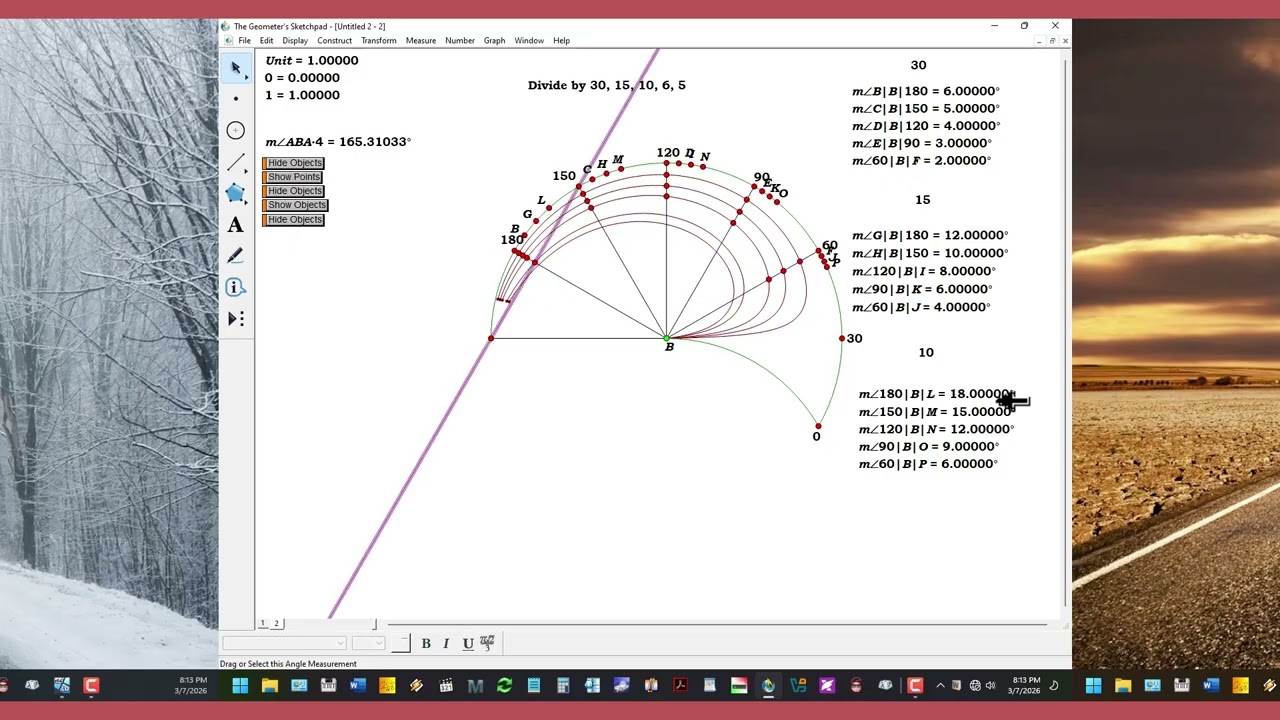Open the Graph menu

click(495, 41)
